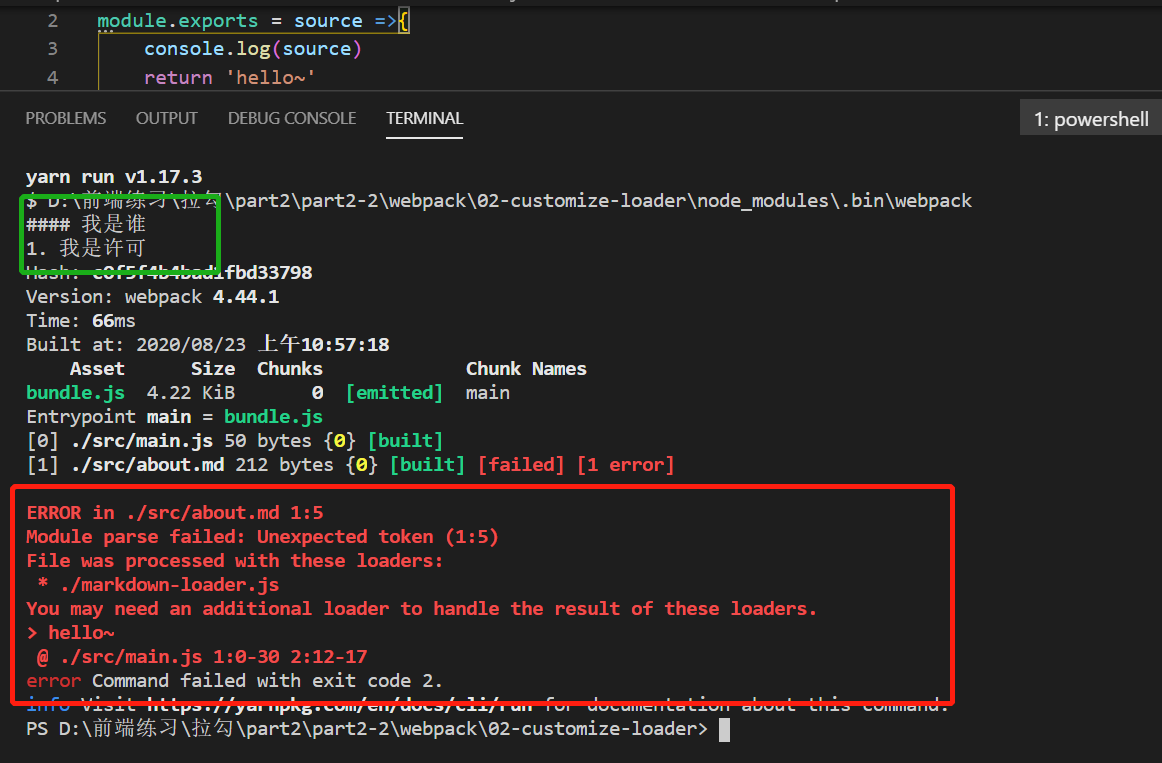Click './src/main.js' in module list row [0]
This screenshot has width=1162, height=763.
[142, 441]
